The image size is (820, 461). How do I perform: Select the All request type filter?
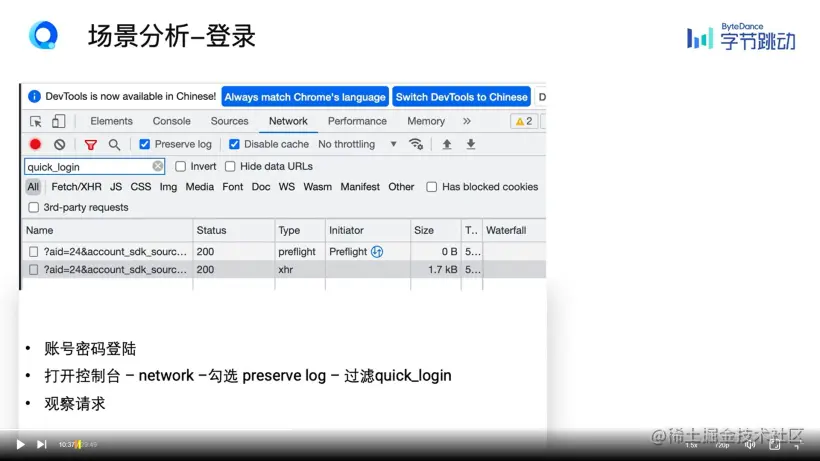tap(33, 187)
